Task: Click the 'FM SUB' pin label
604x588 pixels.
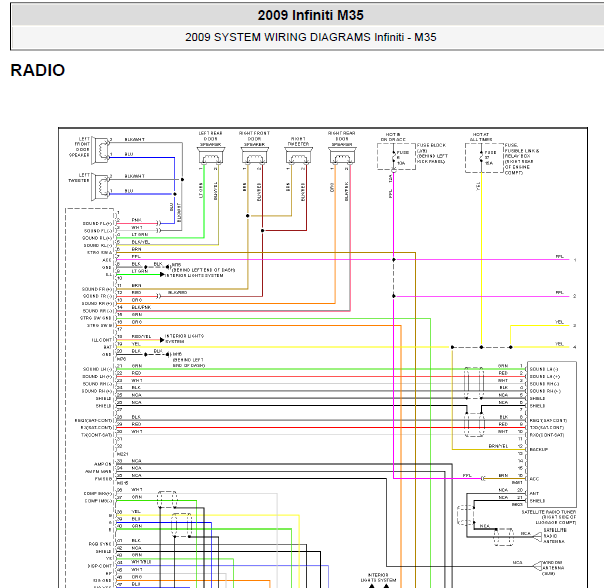Action: pos(103,479)
